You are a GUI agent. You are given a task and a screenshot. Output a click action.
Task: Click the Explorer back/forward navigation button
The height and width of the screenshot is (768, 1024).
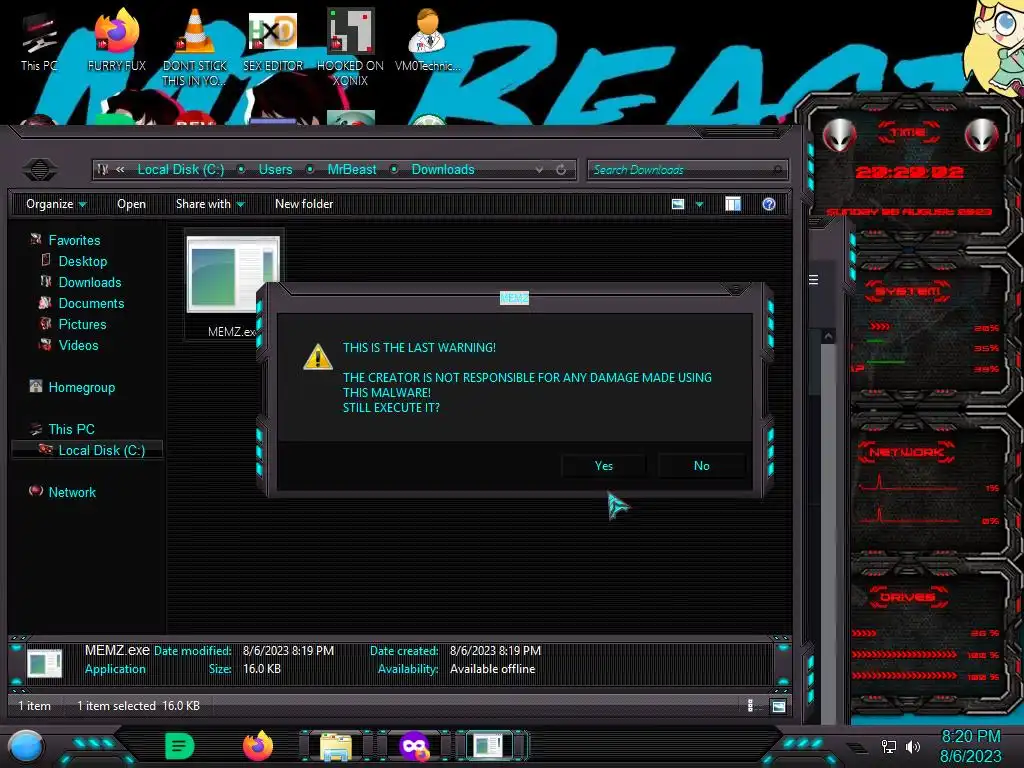click(x=40, y=170)
